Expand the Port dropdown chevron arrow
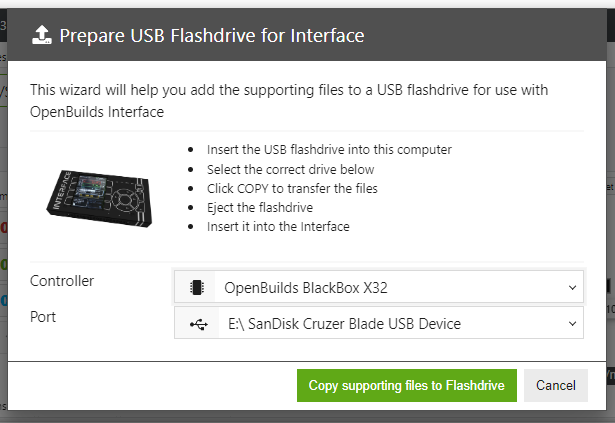 pos(573,323)
